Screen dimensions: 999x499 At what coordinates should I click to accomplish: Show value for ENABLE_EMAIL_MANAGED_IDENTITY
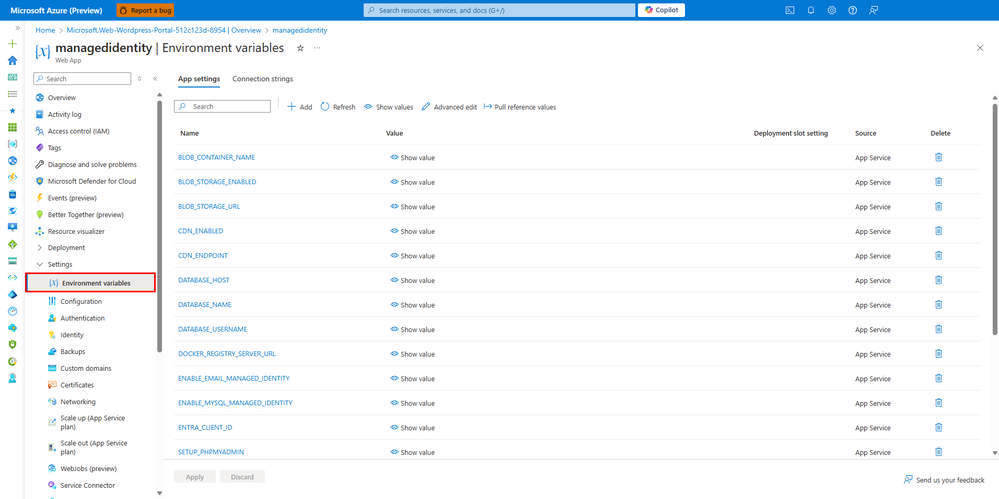tap(413, 379)
